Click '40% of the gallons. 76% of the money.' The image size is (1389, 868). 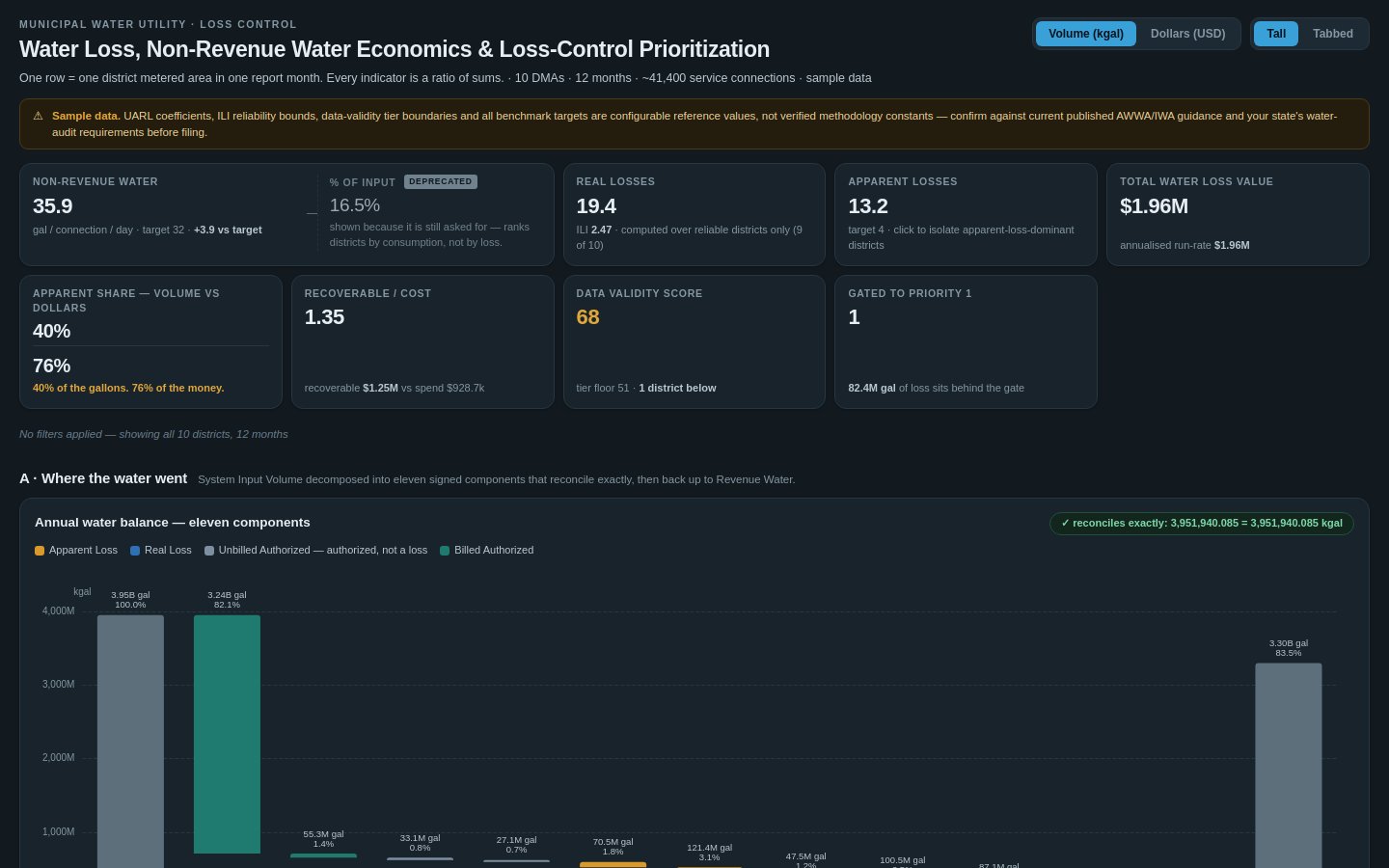pyautogui.click(x=128, y=388)
